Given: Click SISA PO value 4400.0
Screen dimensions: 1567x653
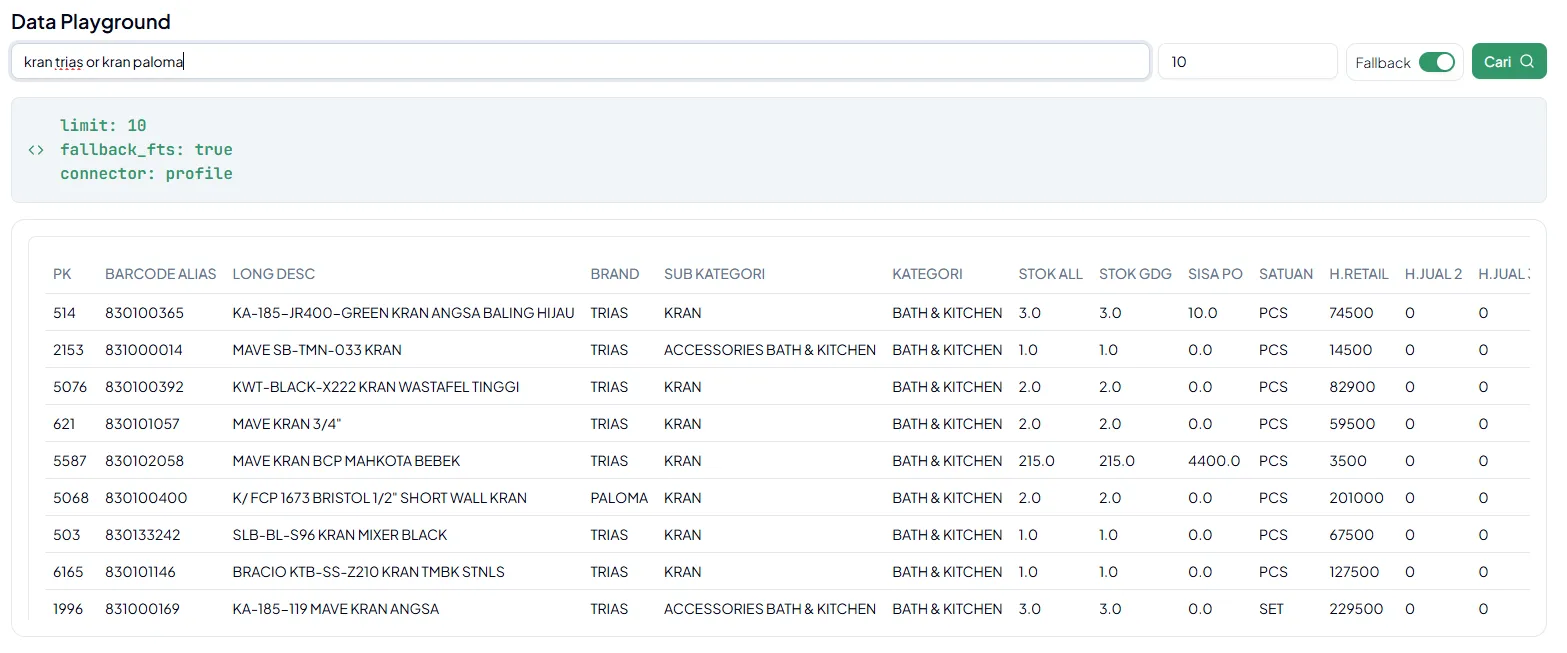Looking at the screenshot, I should [1214, 461].
